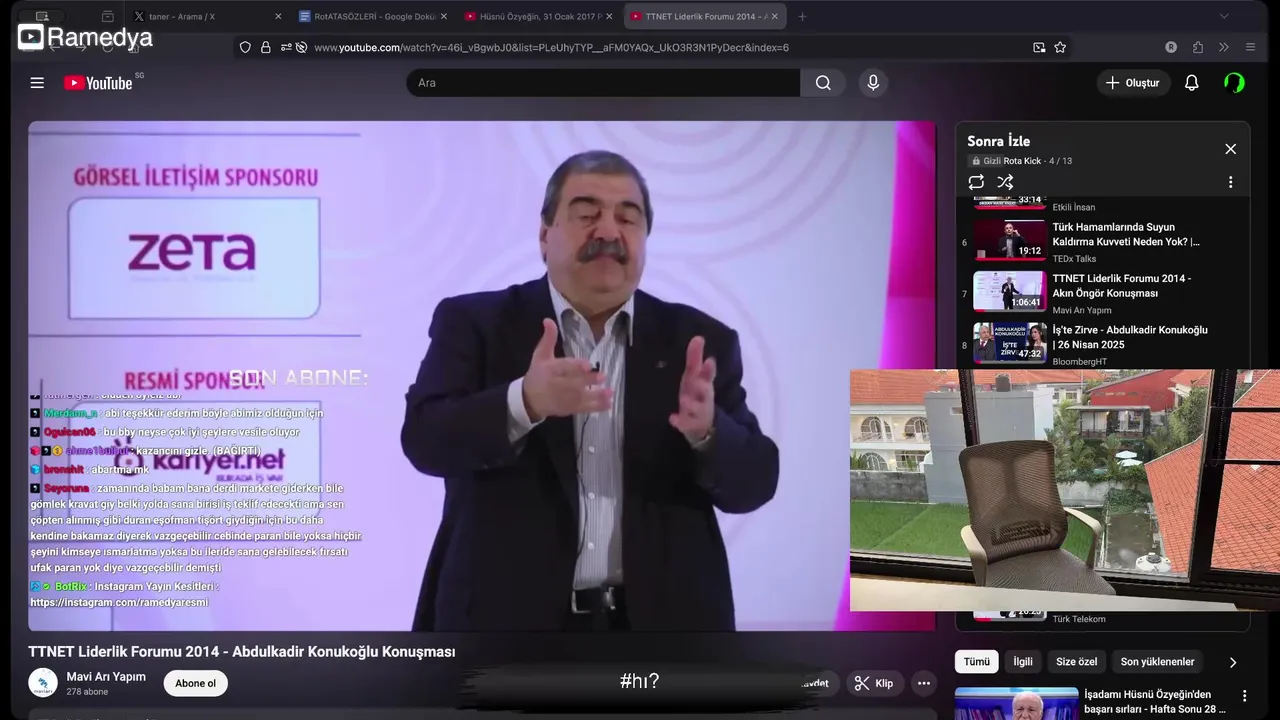Open the browser shield protection icon

[x=245, y=47]
